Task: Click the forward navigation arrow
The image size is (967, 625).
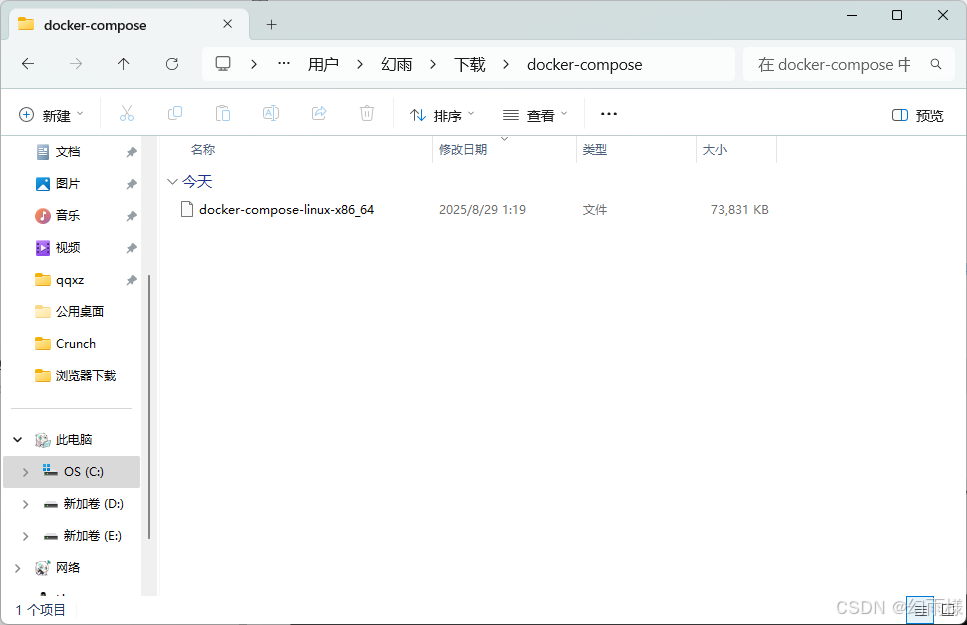Action: (x=76, y=64)
